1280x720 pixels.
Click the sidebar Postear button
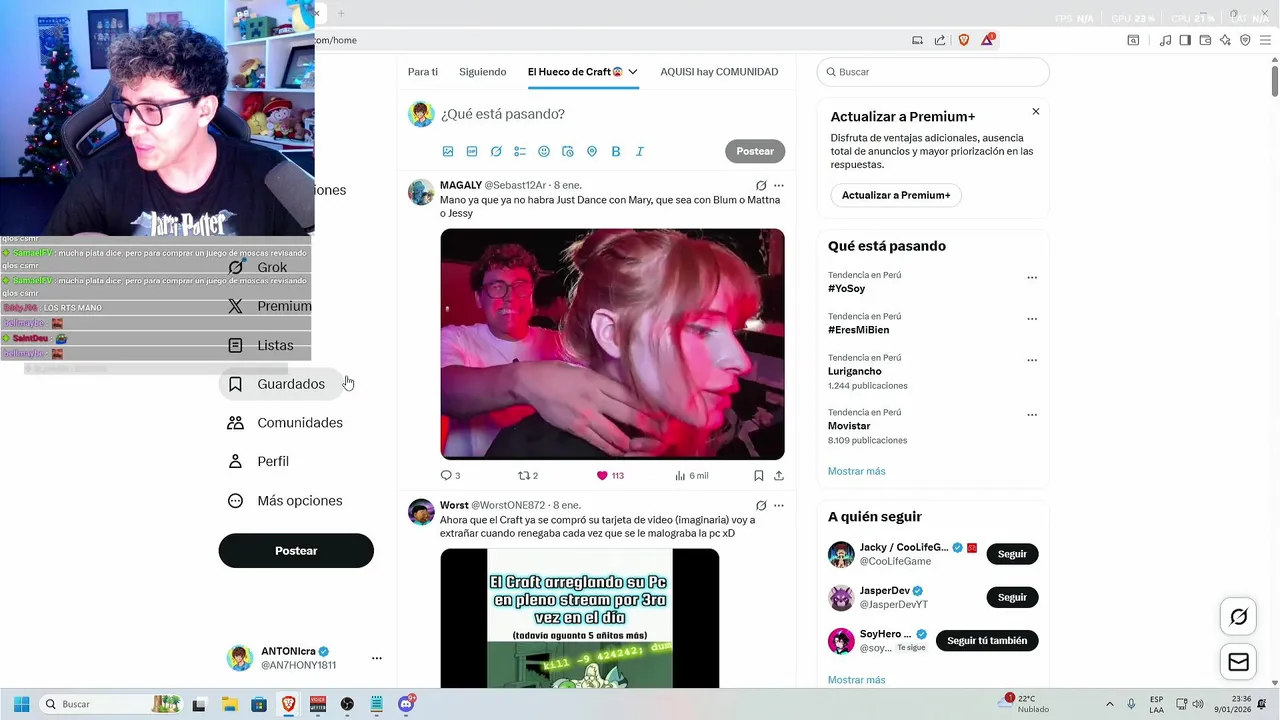click(x=296, y=551)
